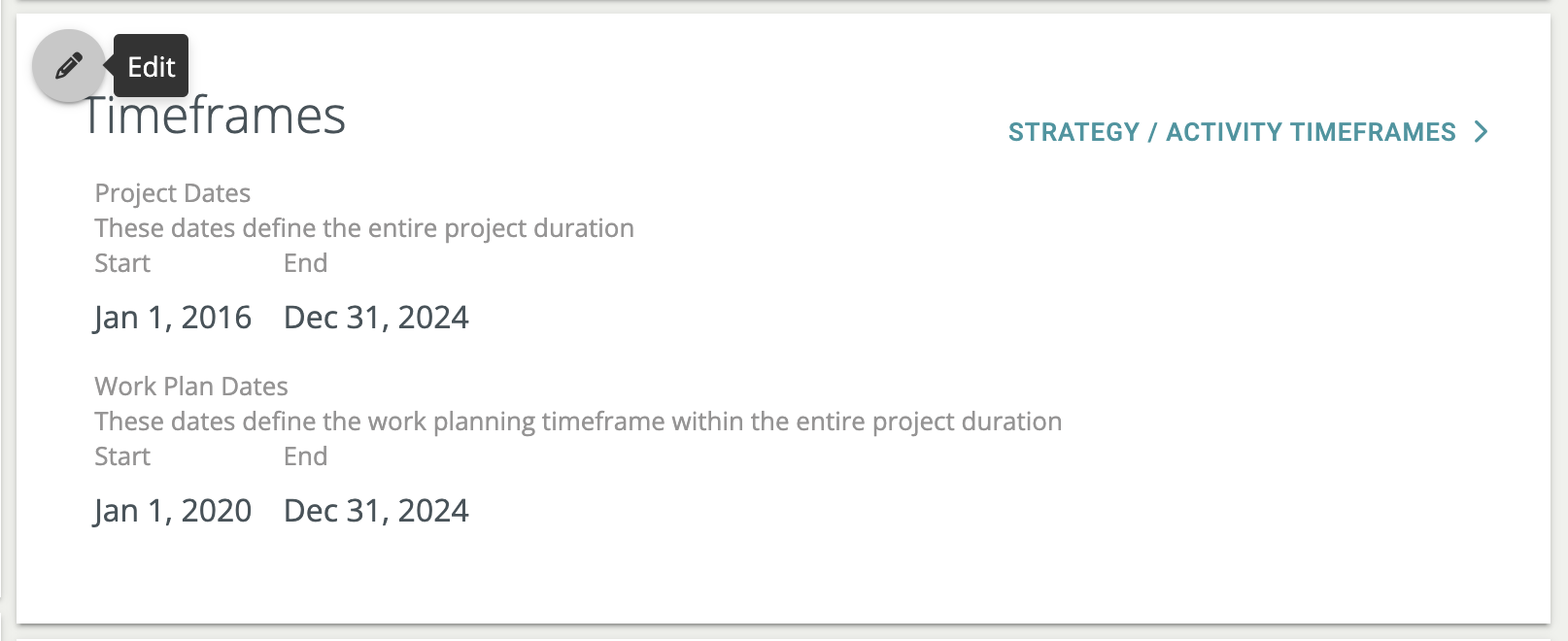Click the work planning timeframe description text
1568x641 pixels.
click(578, 422)
